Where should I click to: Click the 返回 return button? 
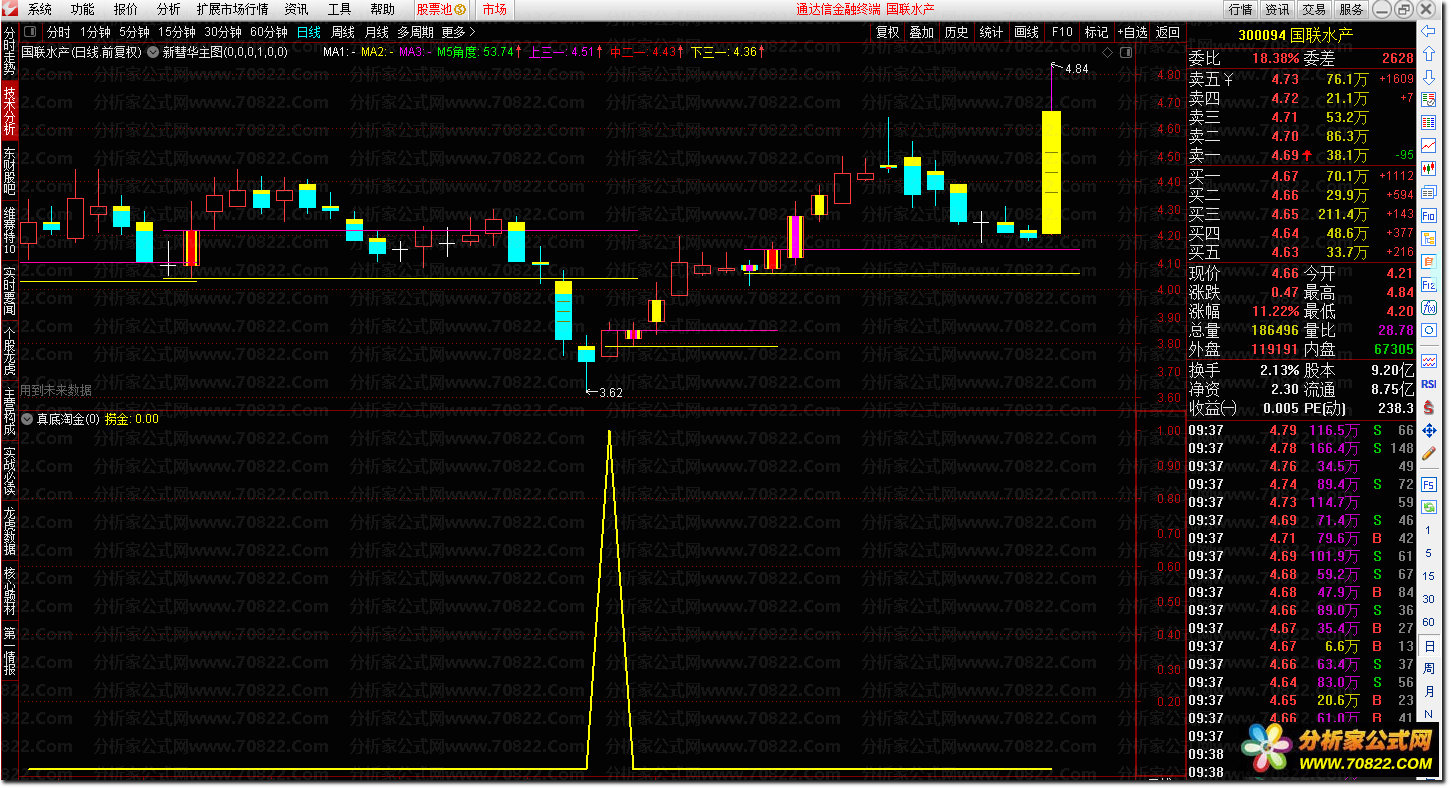pos(1168,32)
